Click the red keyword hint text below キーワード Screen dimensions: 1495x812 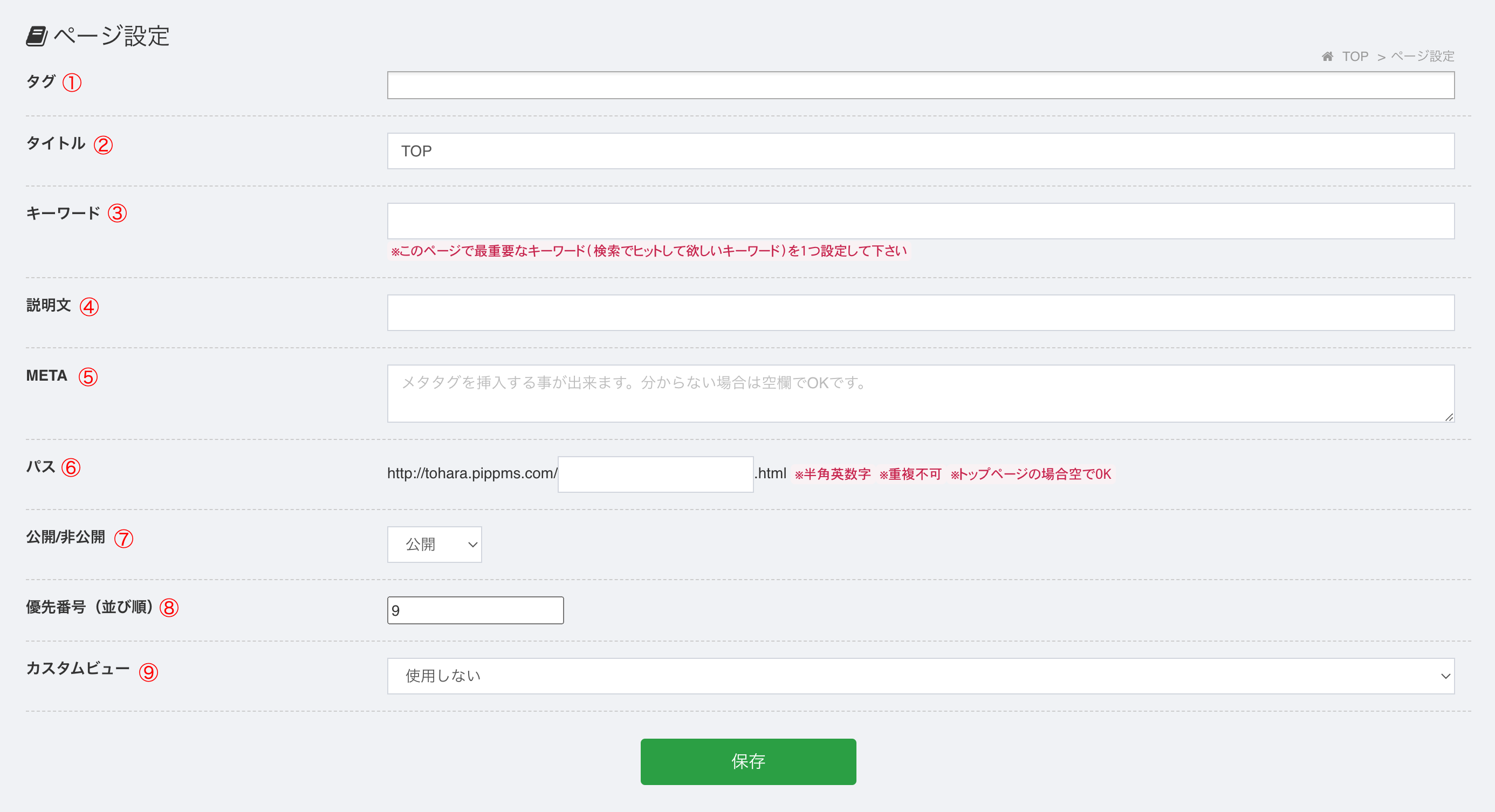pos(648,251)
